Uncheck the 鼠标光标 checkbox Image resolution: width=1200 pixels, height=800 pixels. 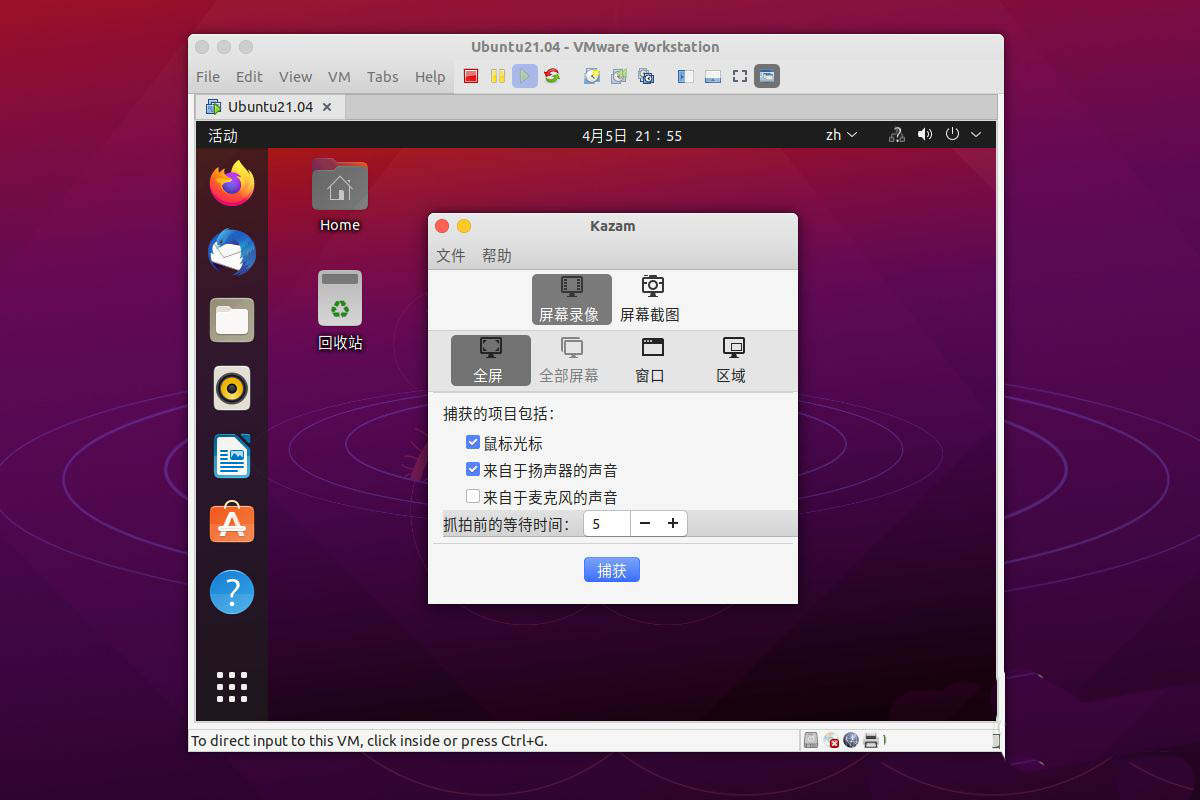(x=473, y=442)
